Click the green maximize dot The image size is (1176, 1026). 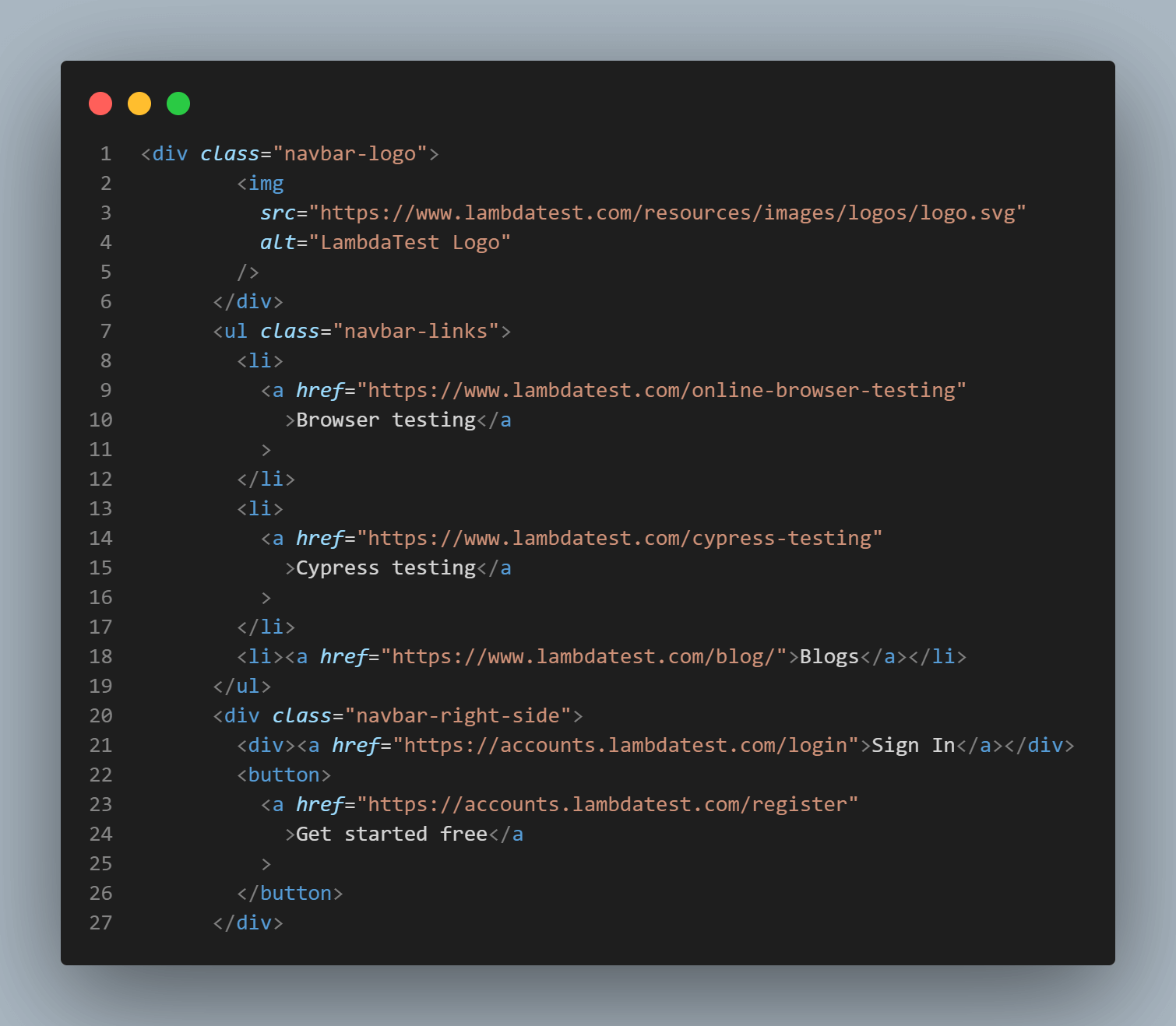click(x=178, y=104)
